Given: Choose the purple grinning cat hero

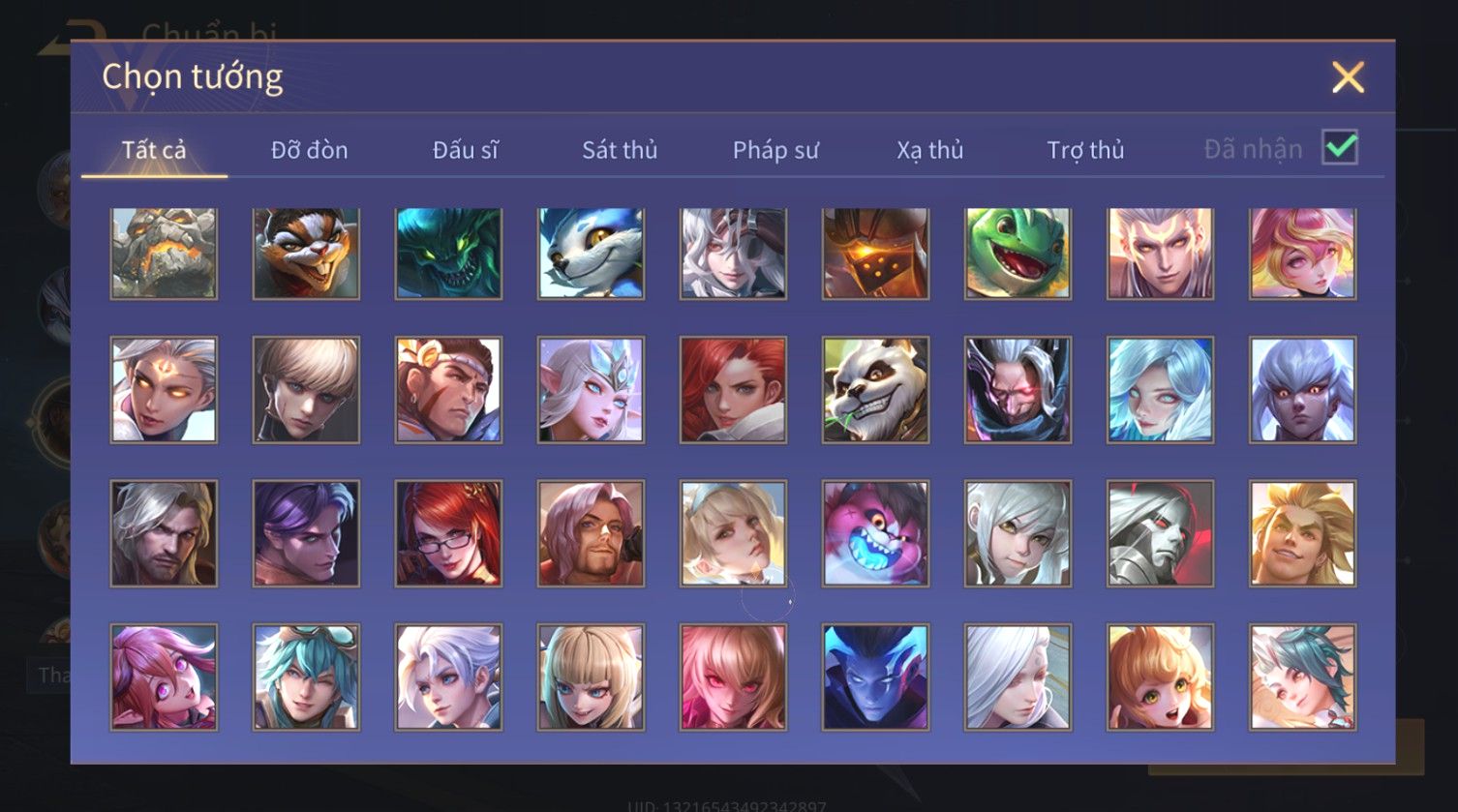Looking at the screenshot, I should coord(875,533).
